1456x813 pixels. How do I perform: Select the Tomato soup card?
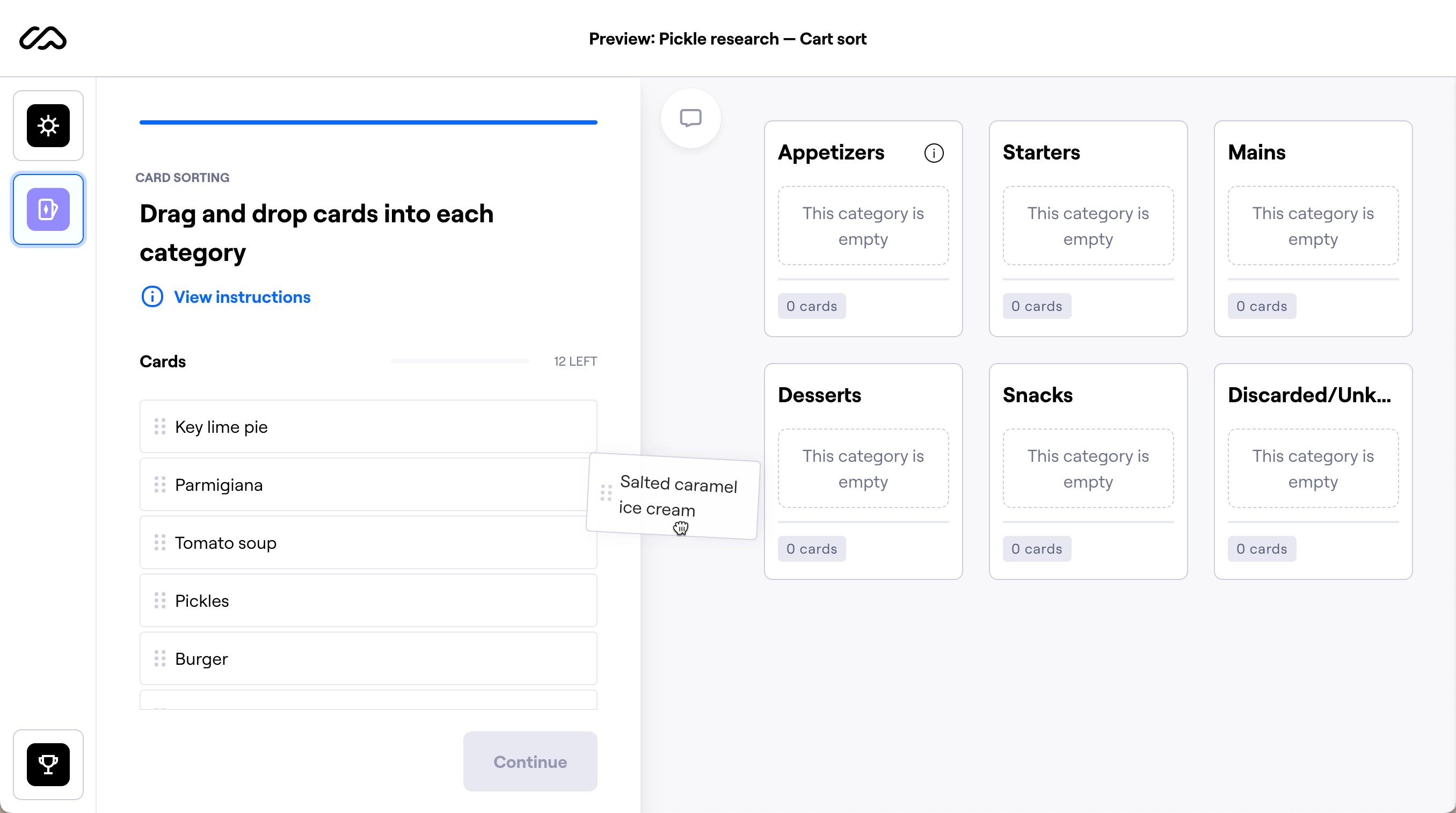[367, 543]
